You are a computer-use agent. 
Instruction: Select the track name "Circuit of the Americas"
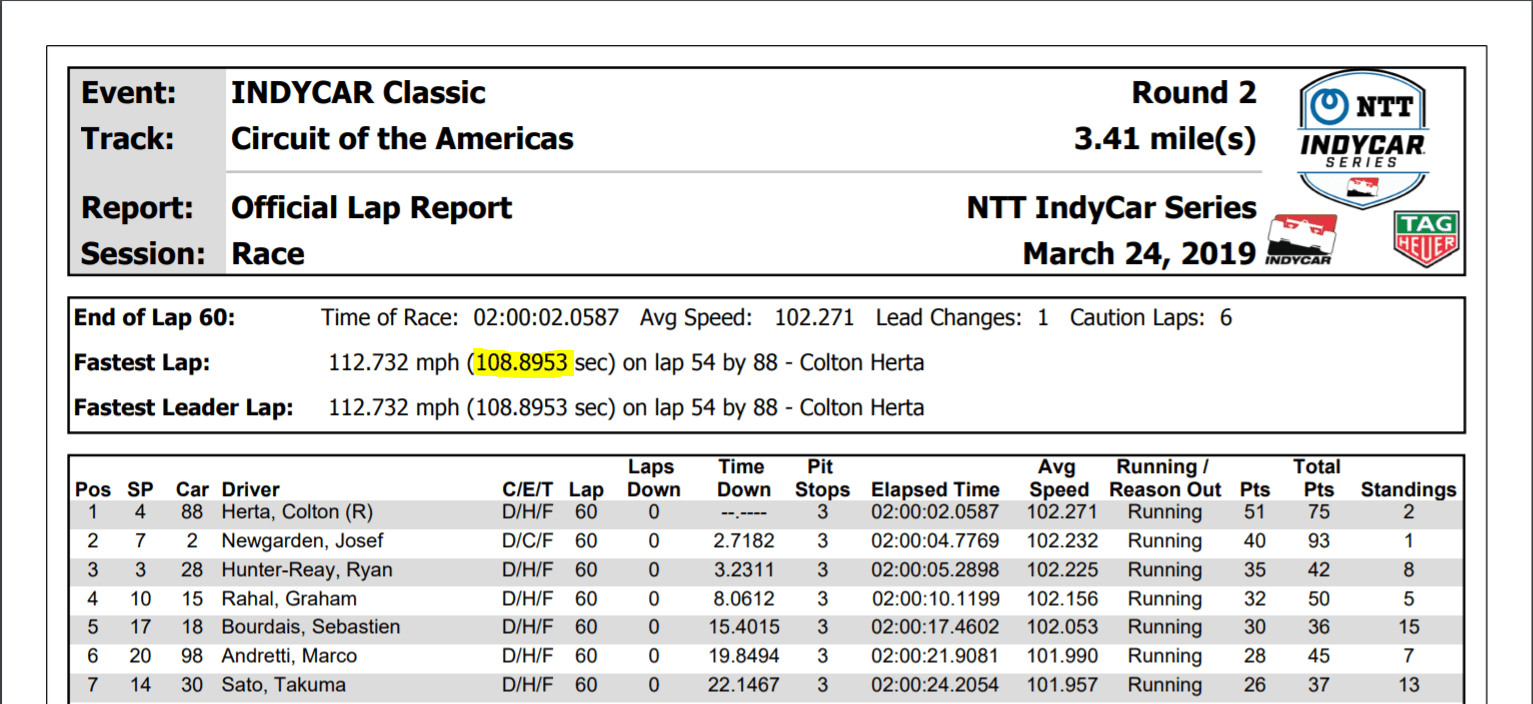point(402,139)
